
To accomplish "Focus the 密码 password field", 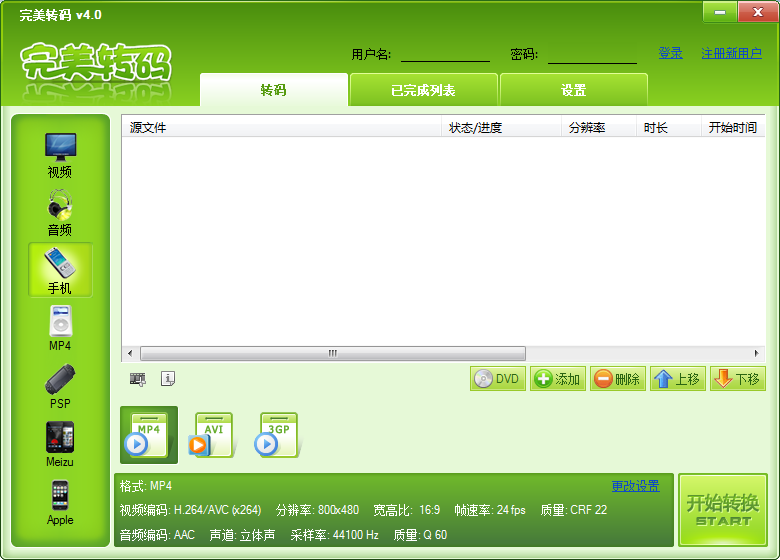I will tap(592, 54).
